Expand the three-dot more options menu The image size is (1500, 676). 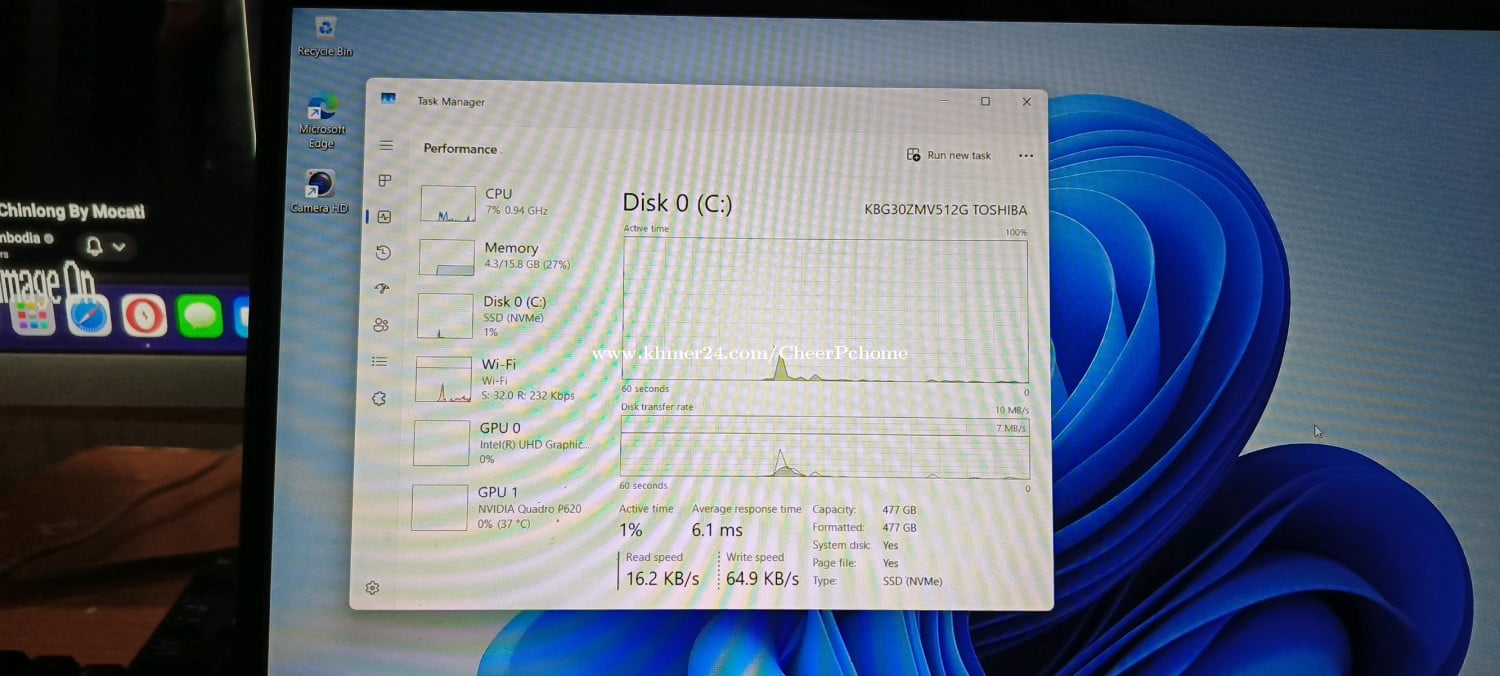coord(1025,156)
